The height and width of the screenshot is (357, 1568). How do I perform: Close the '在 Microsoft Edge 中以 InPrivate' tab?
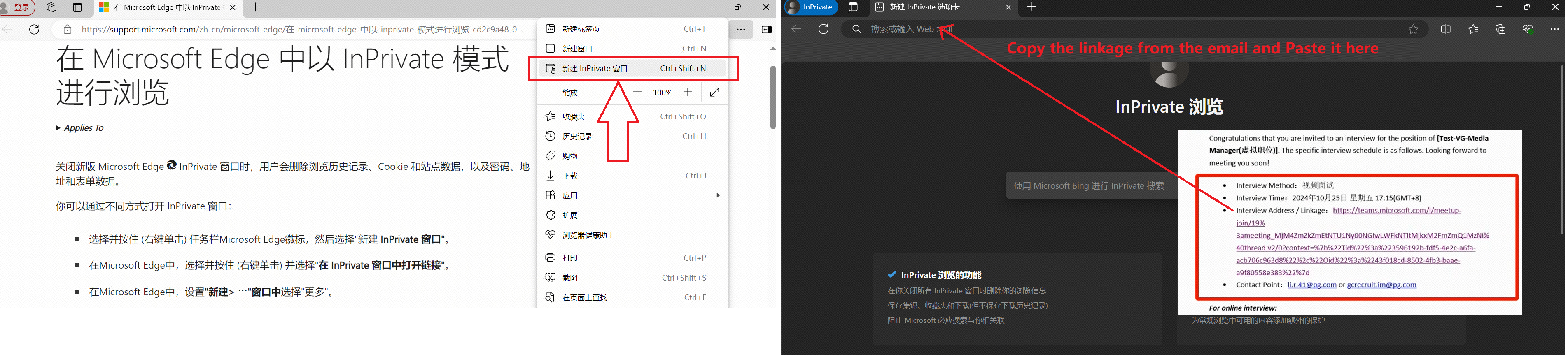(233, 7)
